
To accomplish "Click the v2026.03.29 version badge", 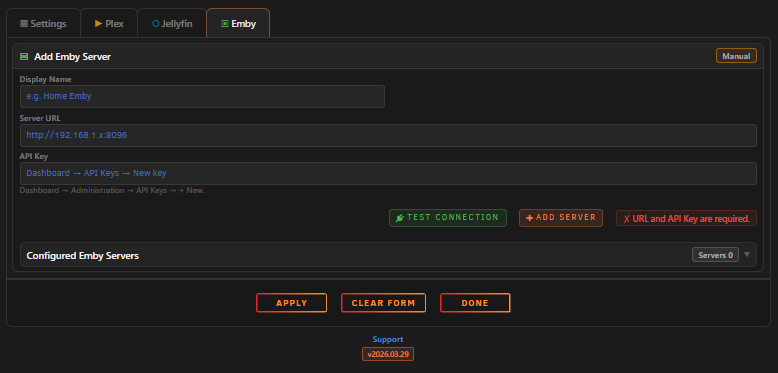I will [x=388, y=354].
